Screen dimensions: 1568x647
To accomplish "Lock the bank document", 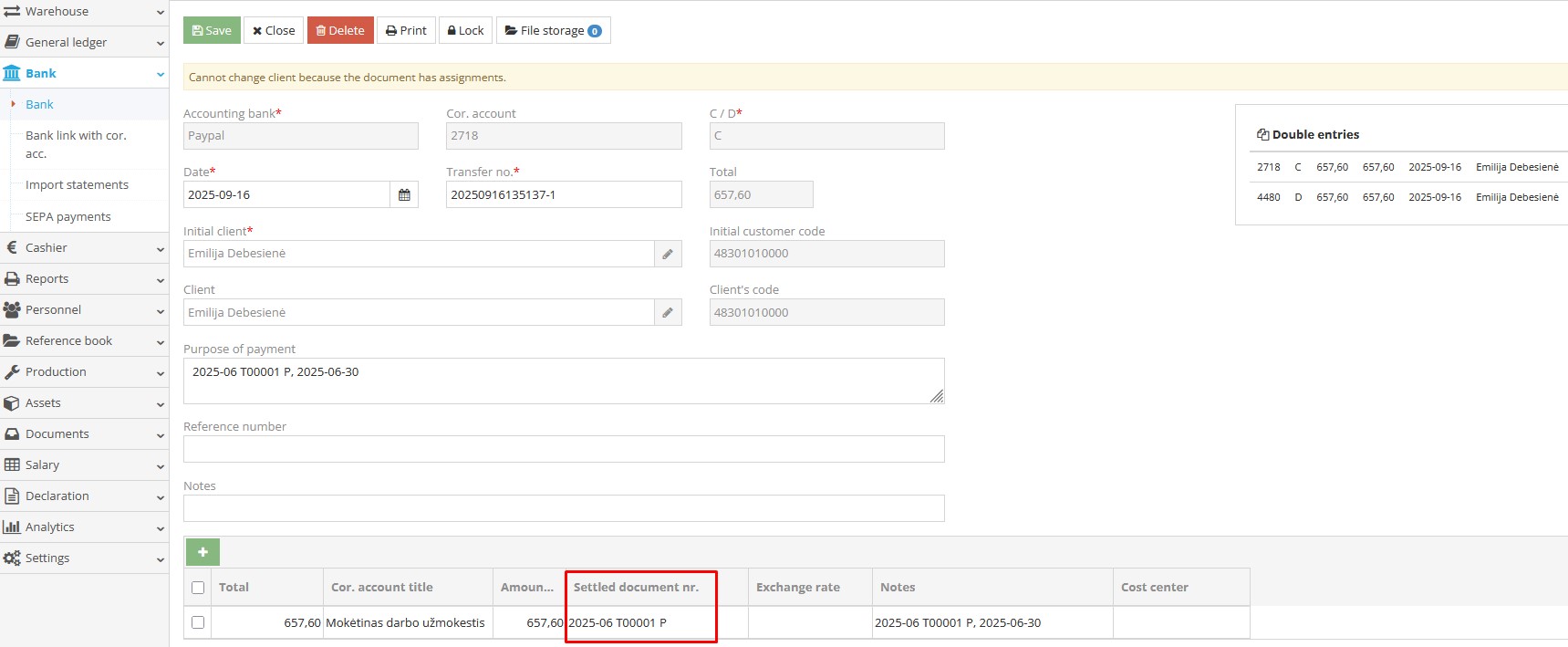I will [465, 30].
